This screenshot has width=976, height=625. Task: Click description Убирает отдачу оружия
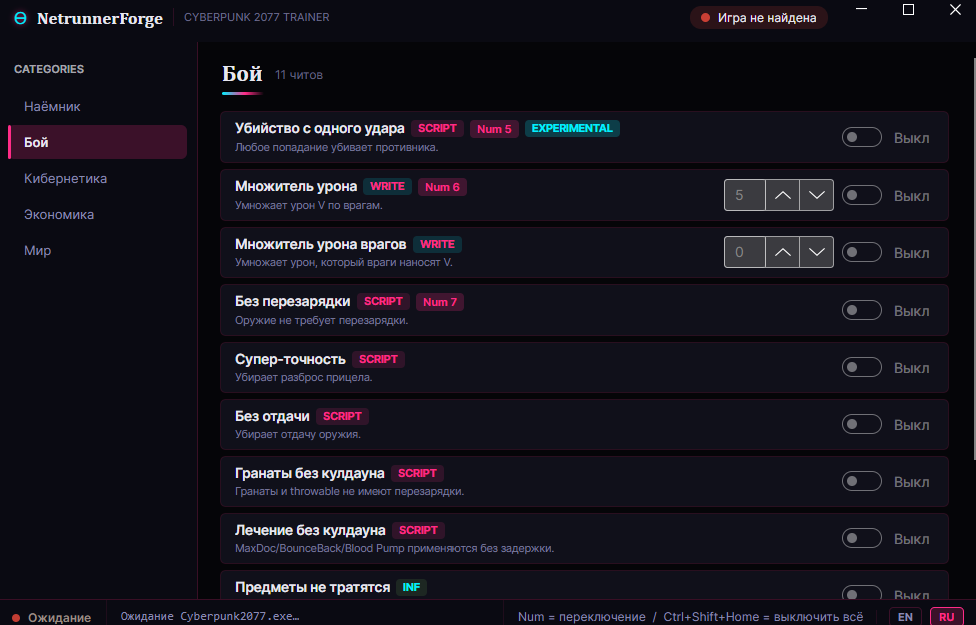pyautogui.click(x=298, y=435)
